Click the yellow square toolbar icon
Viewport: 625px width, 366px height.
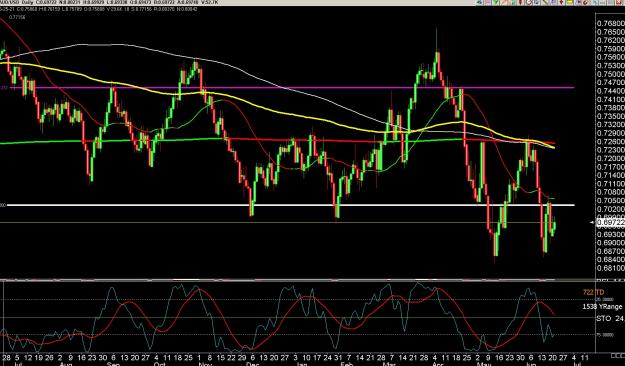570,2
